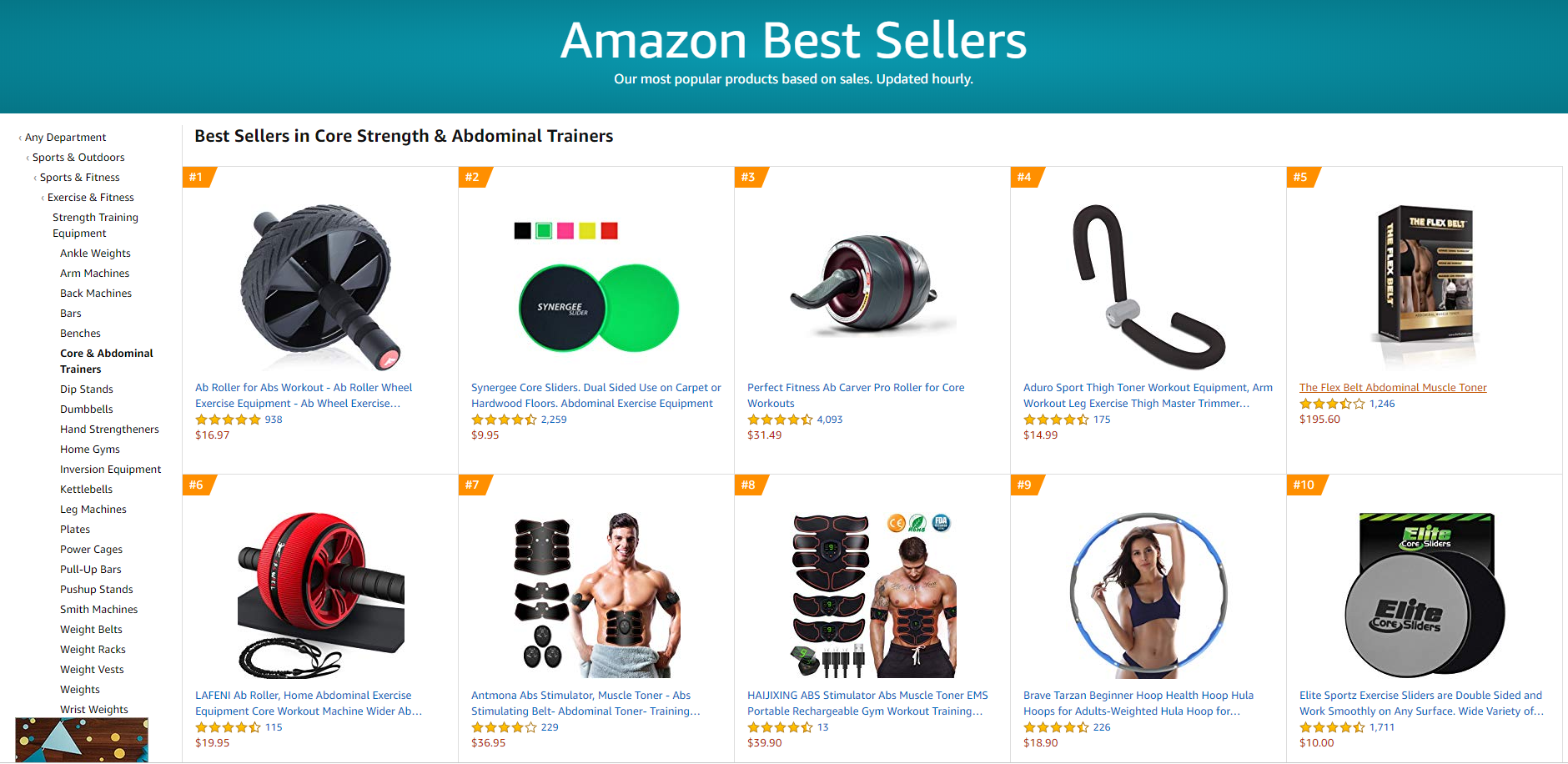Go up to Exercise & Fitness category
Viewport: 1568px width, 764px height.
90,198
